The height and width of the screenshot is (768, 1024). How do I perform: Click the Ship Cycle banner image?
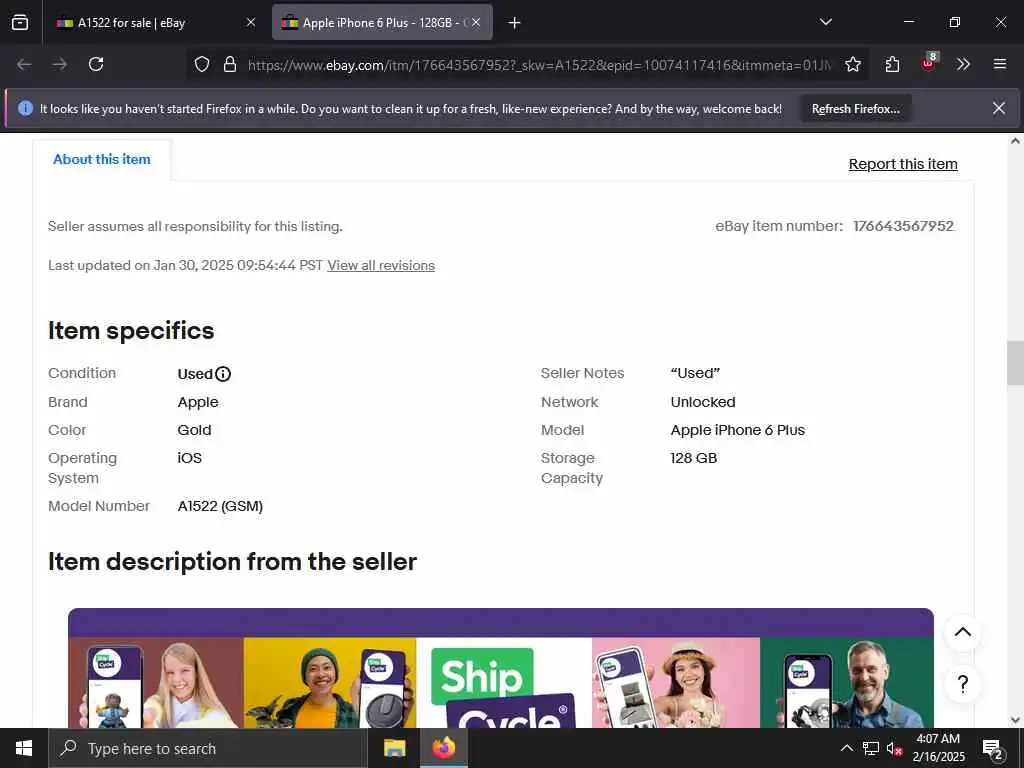[501, 669]
